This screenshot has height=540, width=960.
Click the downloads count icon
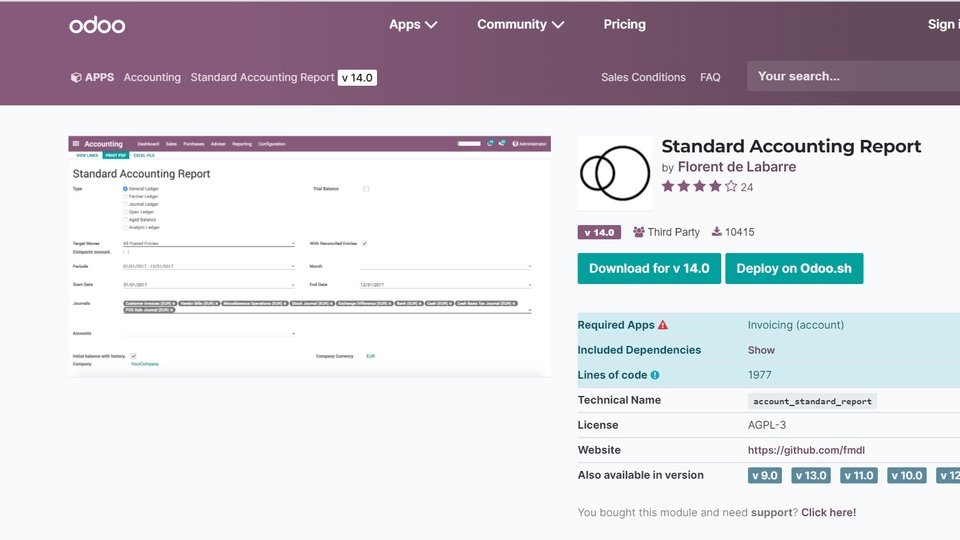click(x=717, y=232)
